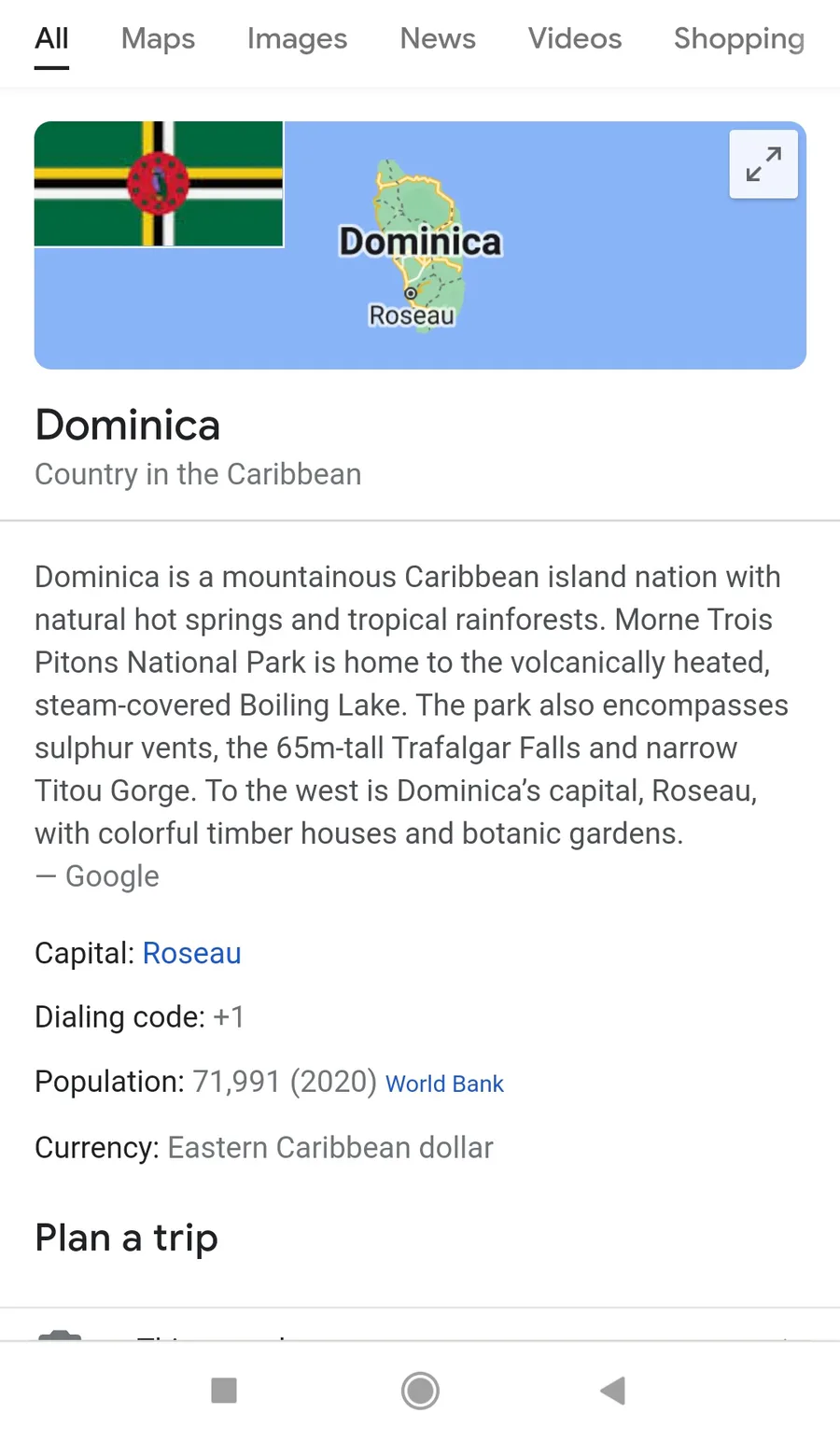
Task: Follow the World Bank source link
Action: [444, 1084]
